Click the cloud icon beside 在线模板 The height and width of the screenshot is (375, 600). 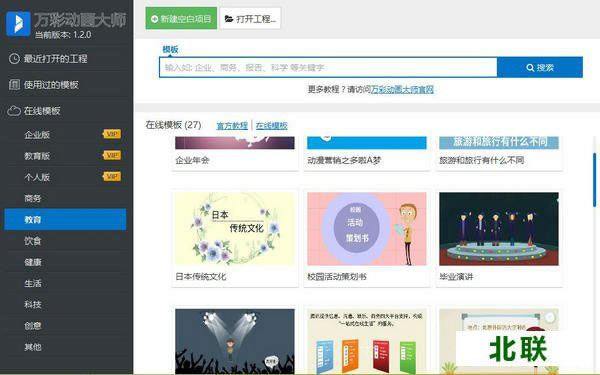[x=14, y=111]
